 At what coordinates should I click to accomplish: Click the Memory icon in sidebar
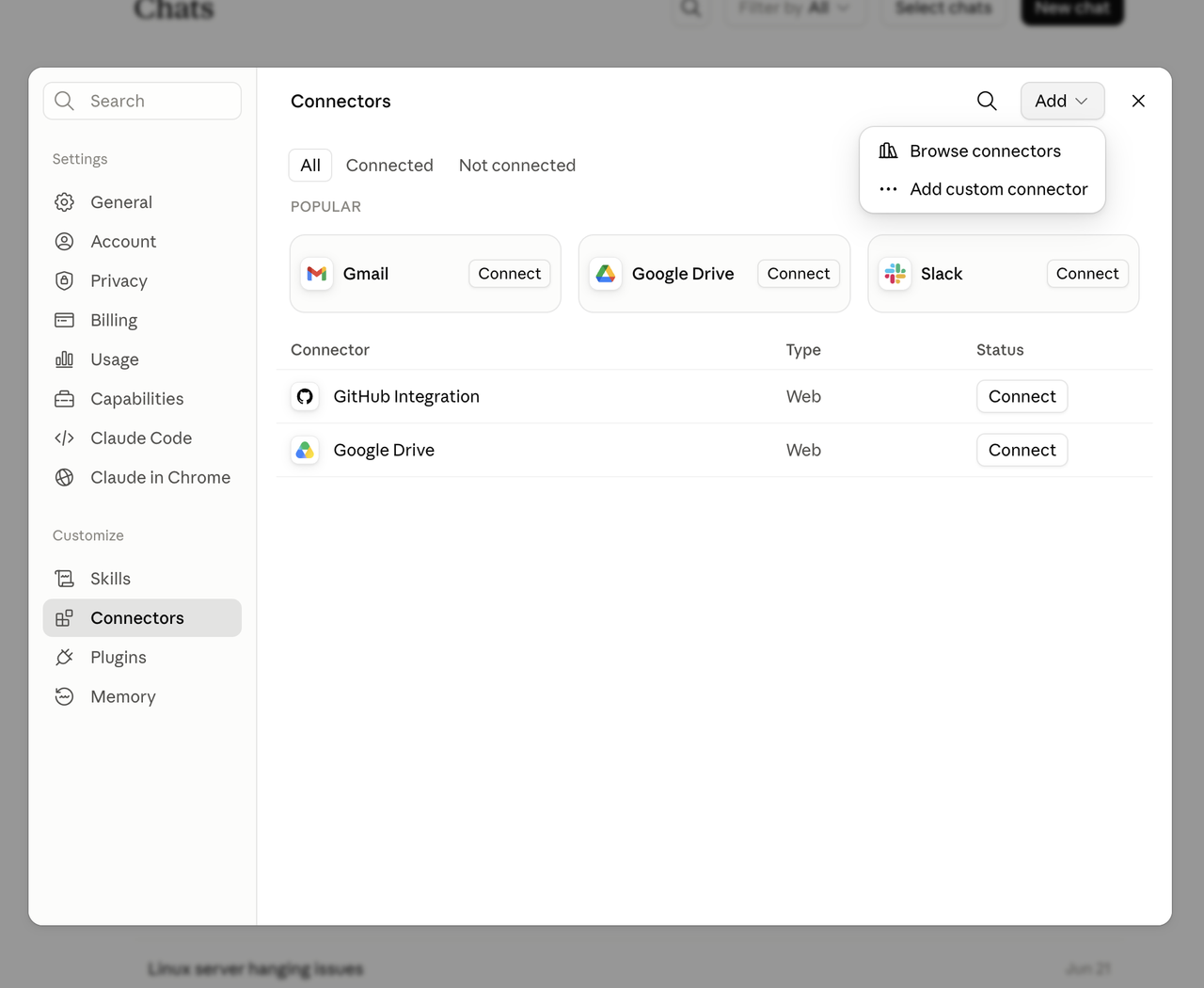point(64,697)
